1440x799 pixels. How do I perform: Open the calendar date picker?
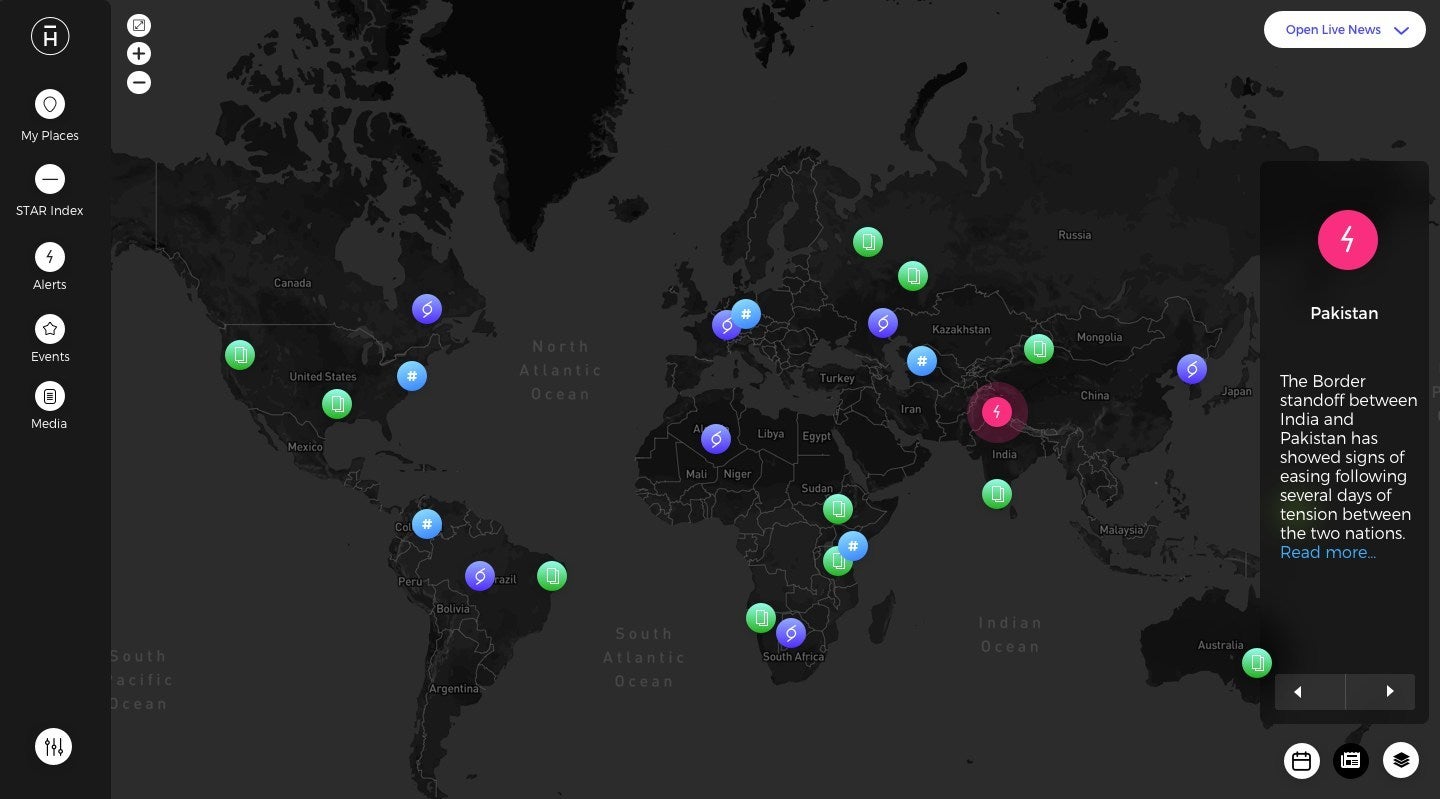[1301, 761]
